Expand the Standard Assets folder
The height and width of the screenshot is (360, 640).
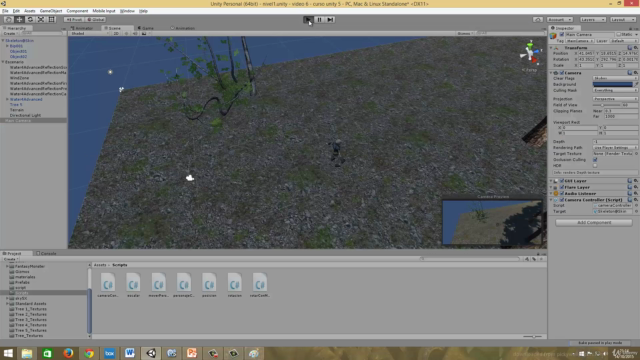pyautogui.click(x=7, y=304)
